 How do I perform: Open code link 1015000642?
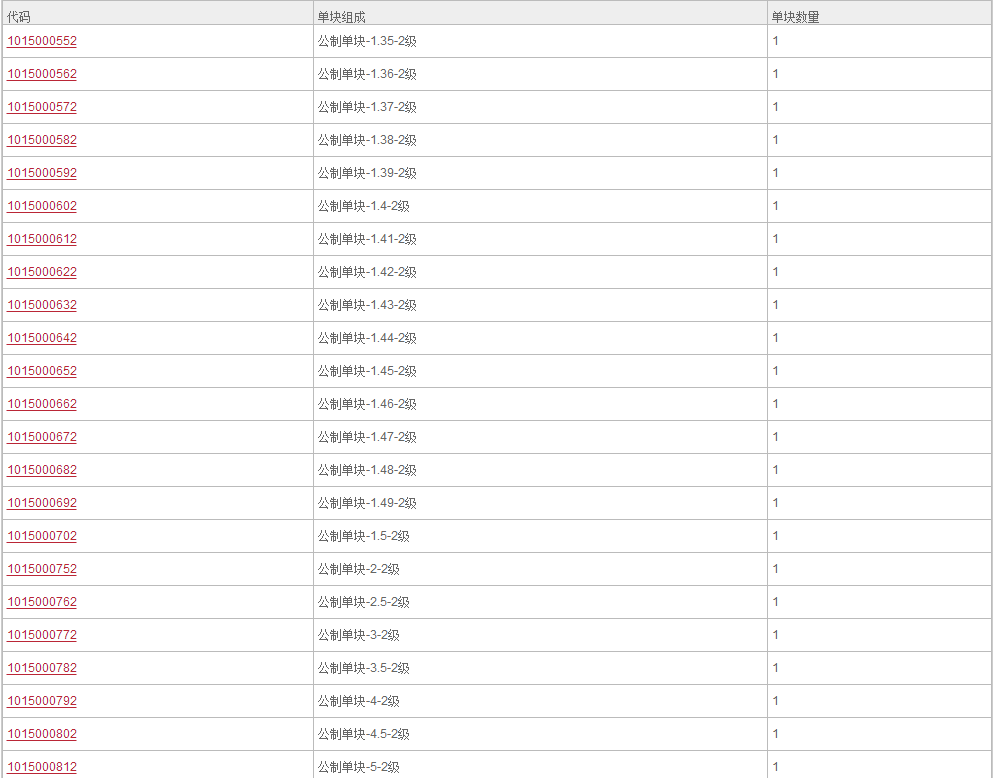(x=42, y=338)
